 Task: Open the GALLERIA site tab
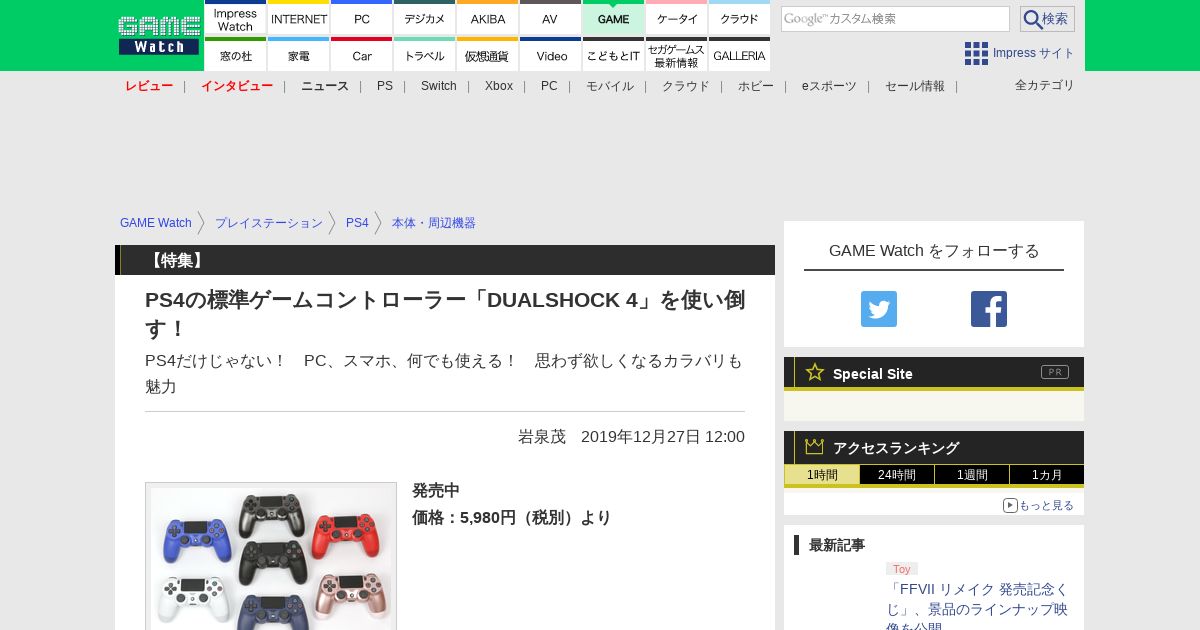pyautogui.click(x=740, y=54)
